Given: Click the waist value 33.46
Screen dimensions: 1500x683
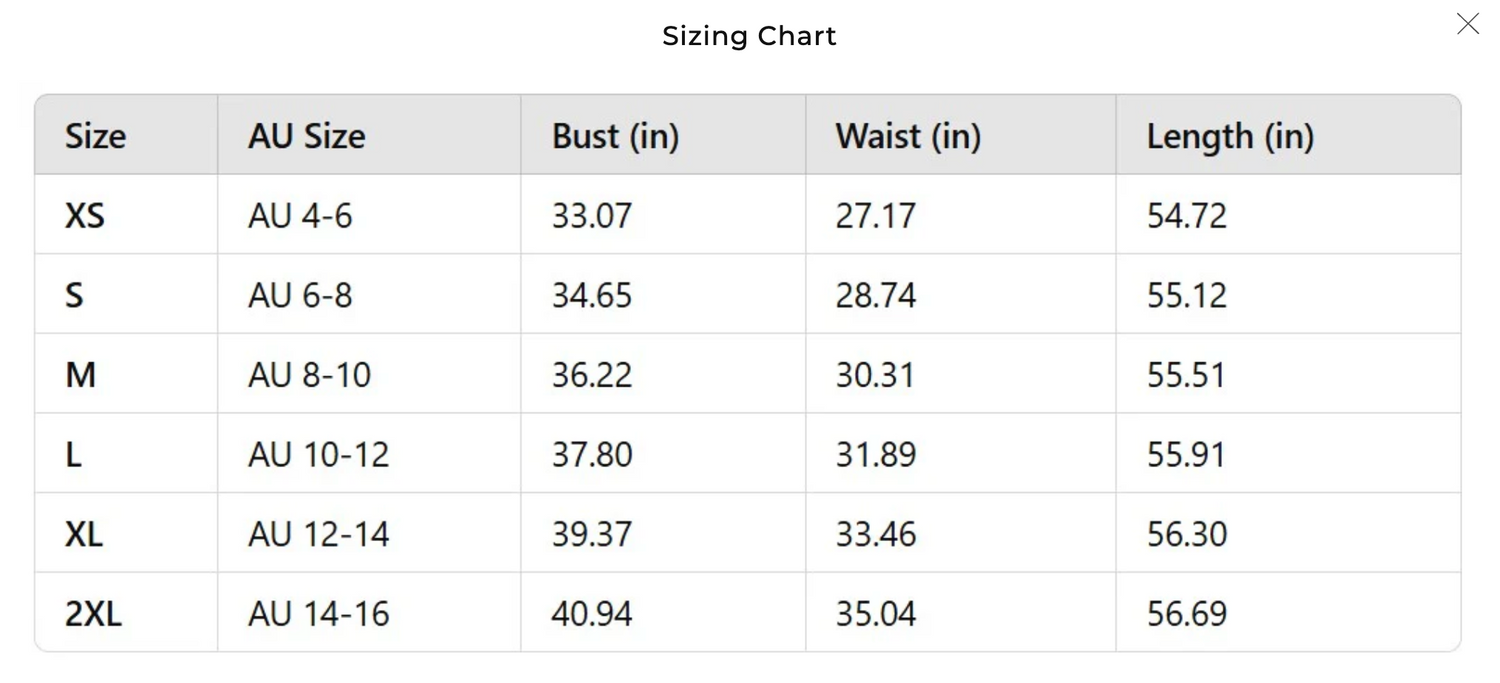Looking at the screenshot, I should [x=876, y=534].
